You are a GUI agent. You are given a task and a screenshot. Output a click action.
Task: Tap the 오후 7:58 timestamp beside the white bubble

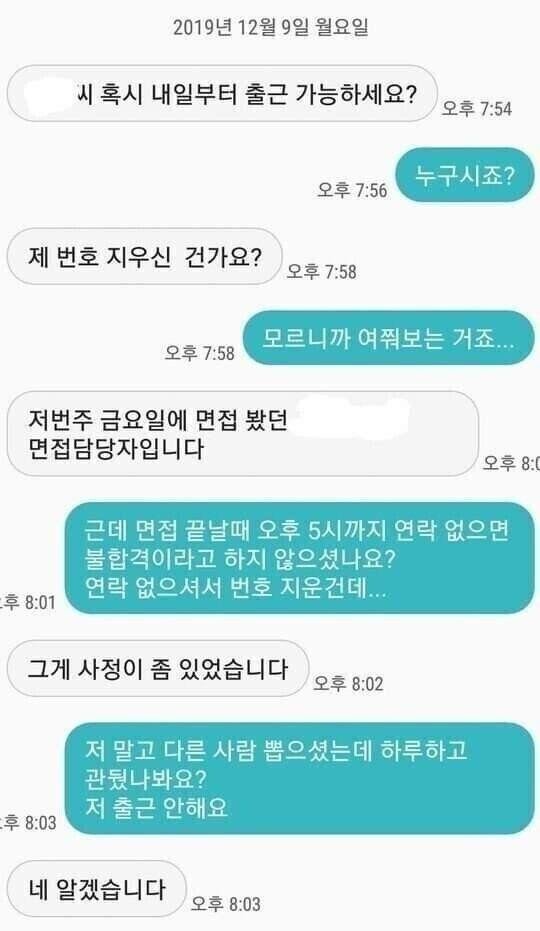coord(321,272)
